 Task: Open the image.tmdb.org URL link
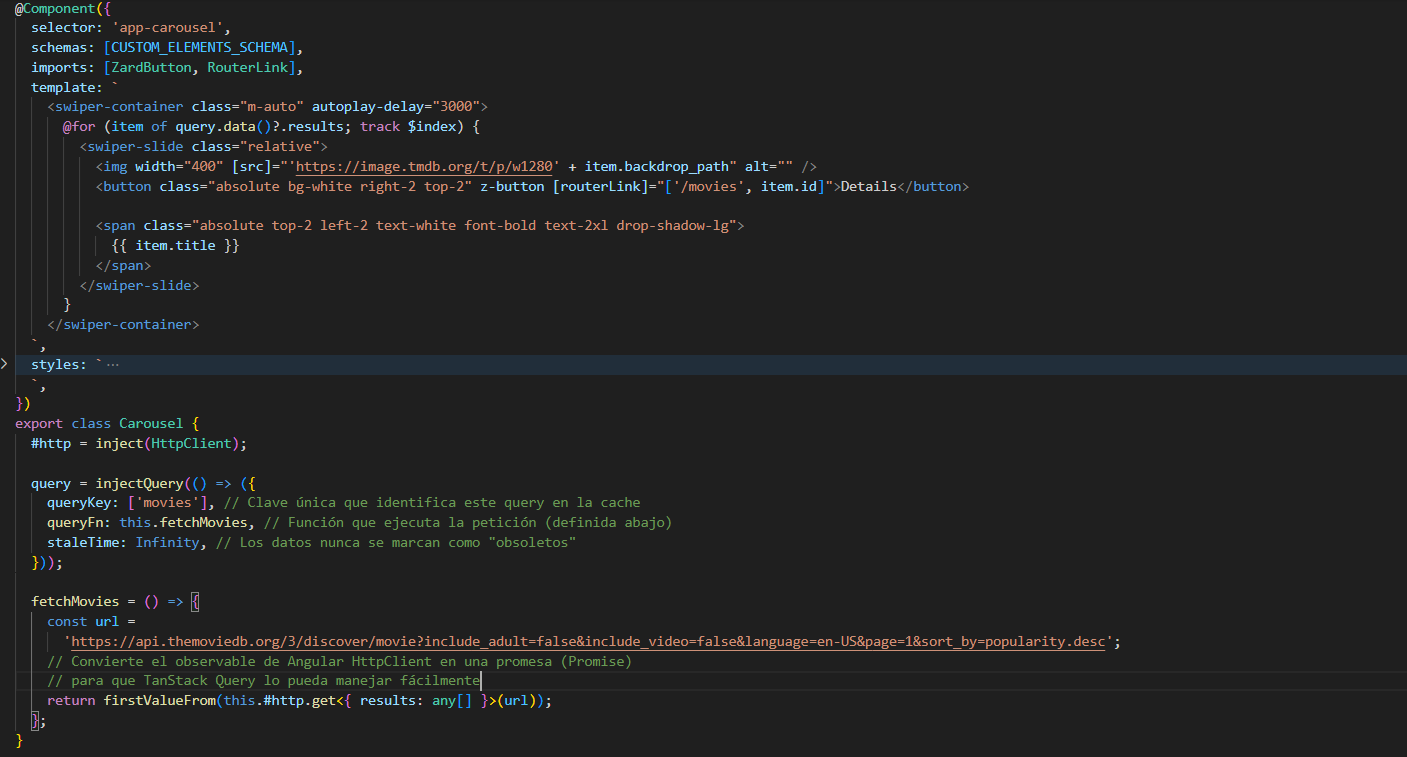click(424, 166)
